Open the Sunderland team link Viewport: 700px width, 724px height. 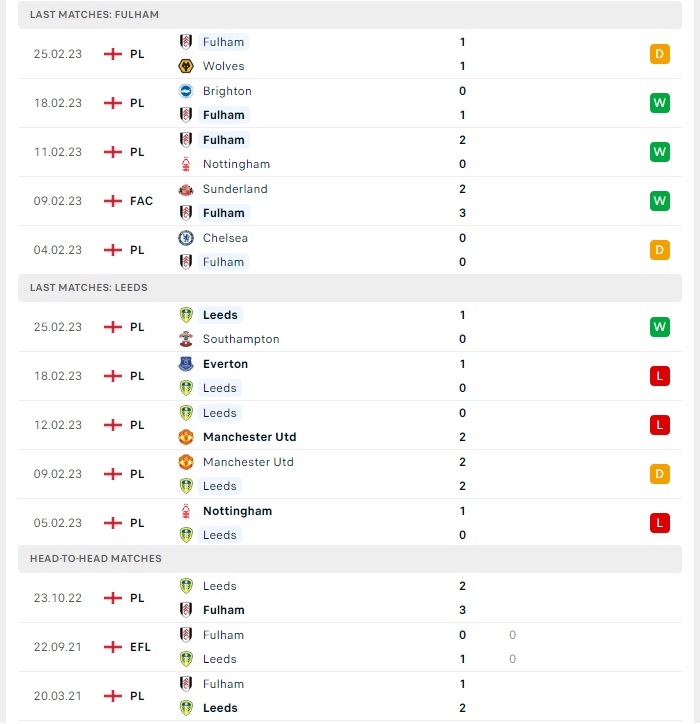235,189
